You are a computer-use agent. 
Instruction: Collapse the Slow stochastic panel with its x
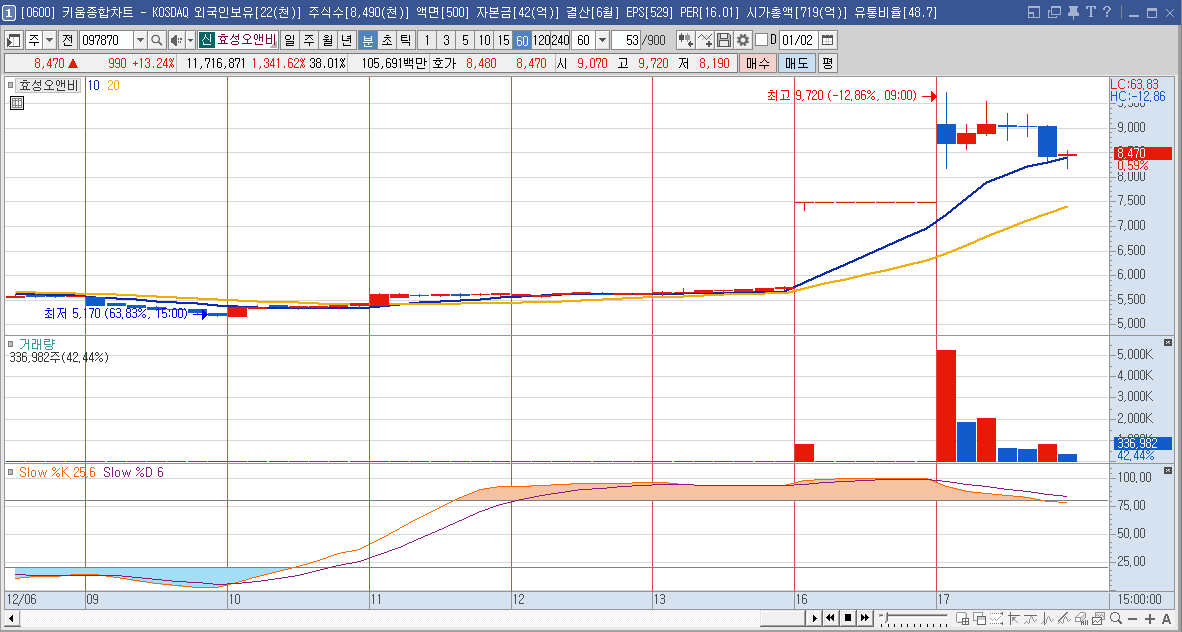coord(1168,471)
